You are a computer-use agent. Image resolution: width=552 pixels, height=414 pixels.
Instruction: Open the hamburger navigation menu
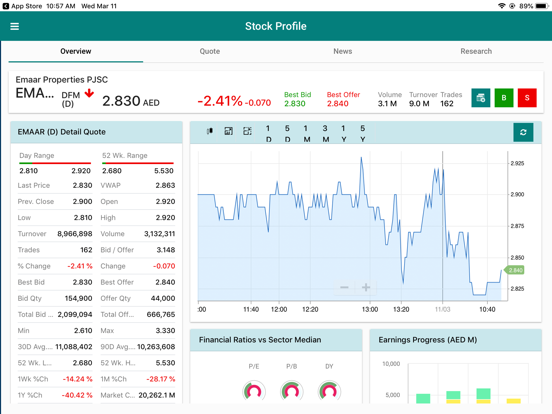14,26
